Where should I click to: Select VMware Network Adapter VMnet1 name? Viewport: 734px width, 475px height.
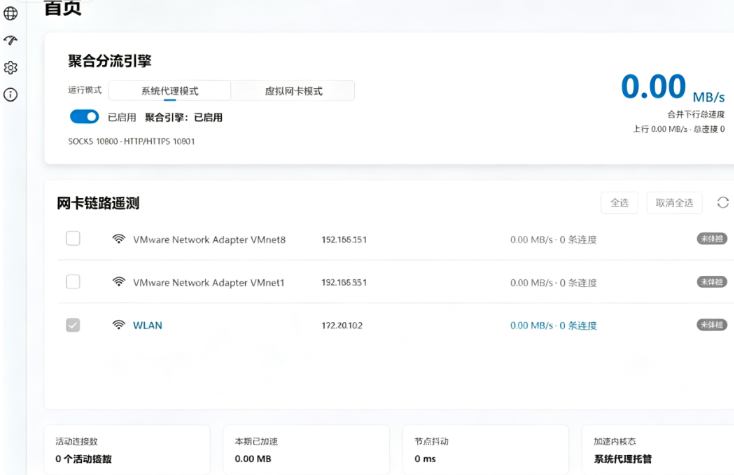(209, 283)
